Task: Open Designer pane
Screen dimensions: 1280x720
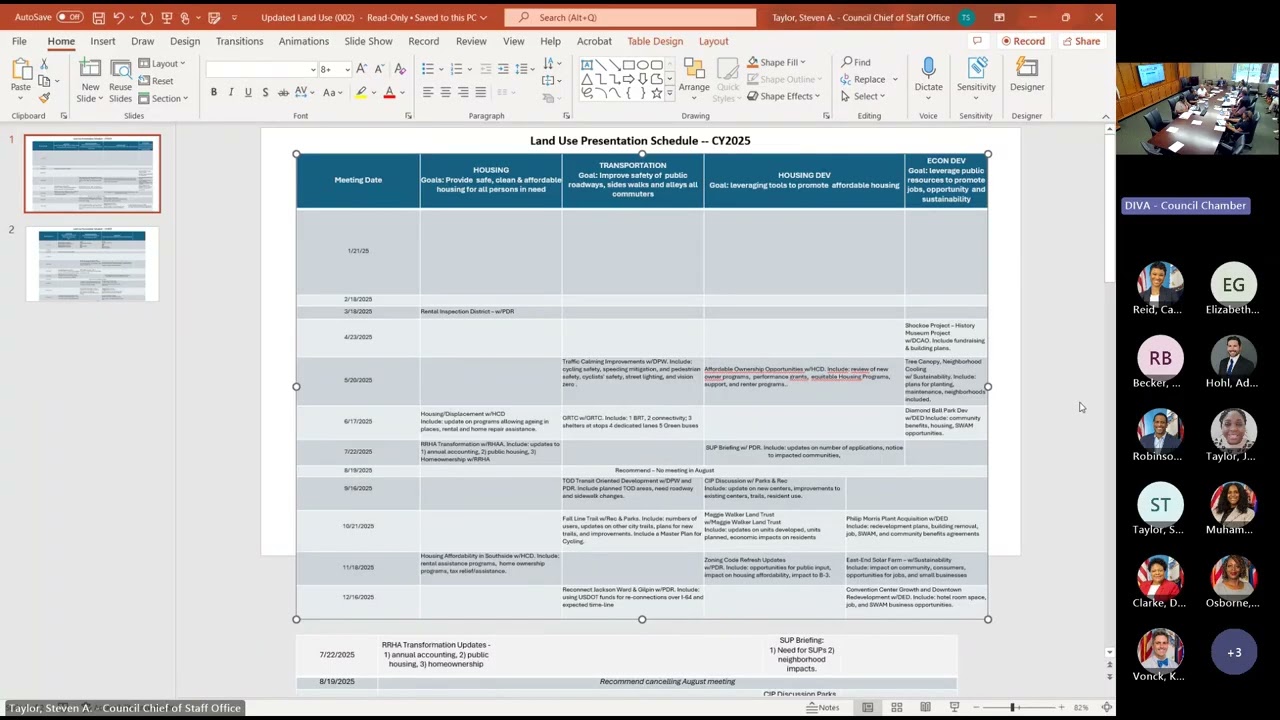Action: pyautogui.click(x=1027, y=74)
